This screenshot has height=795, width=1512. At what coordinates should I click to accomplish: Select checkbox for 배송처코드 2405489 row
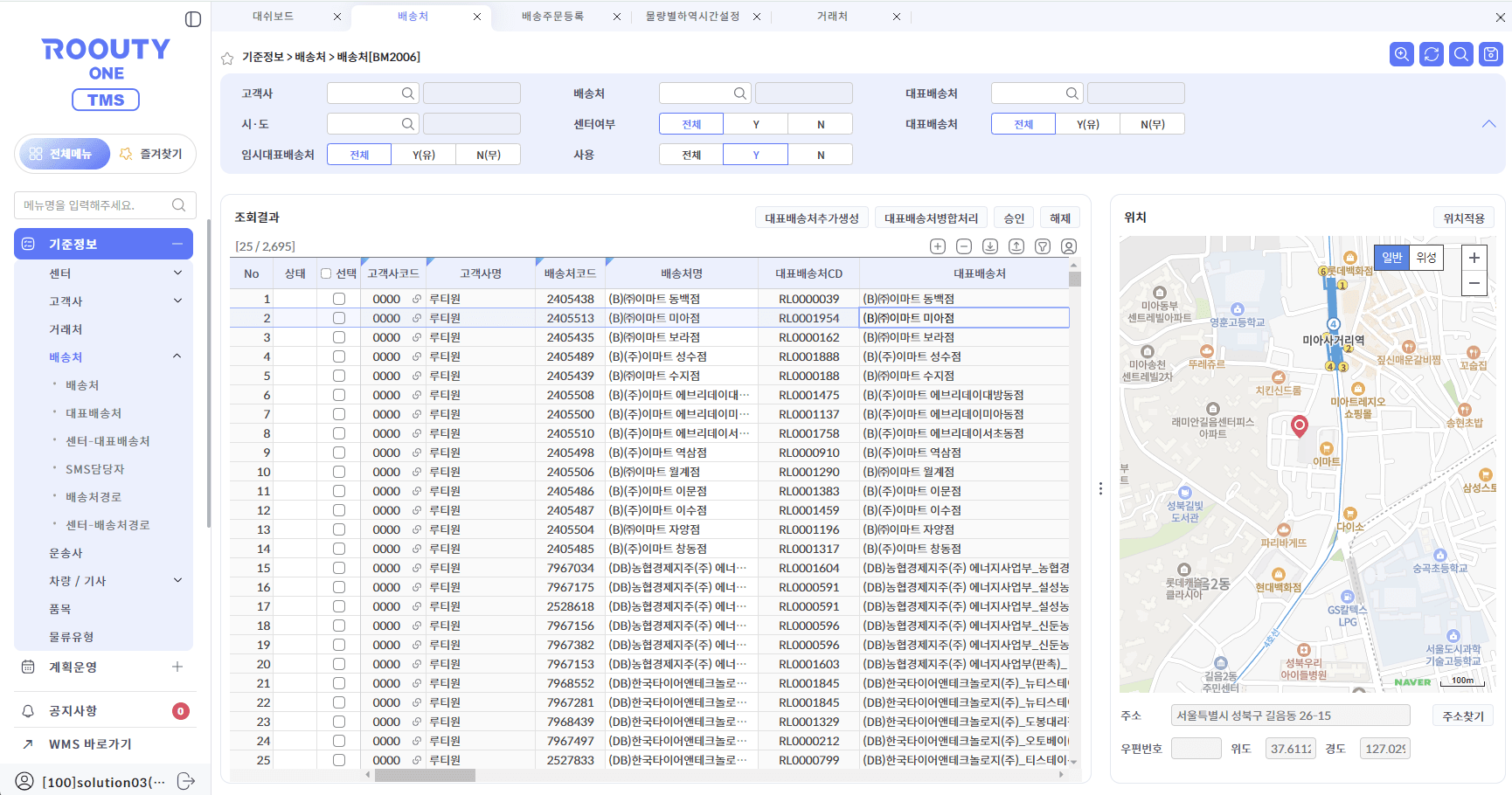(x=339, y=356)
